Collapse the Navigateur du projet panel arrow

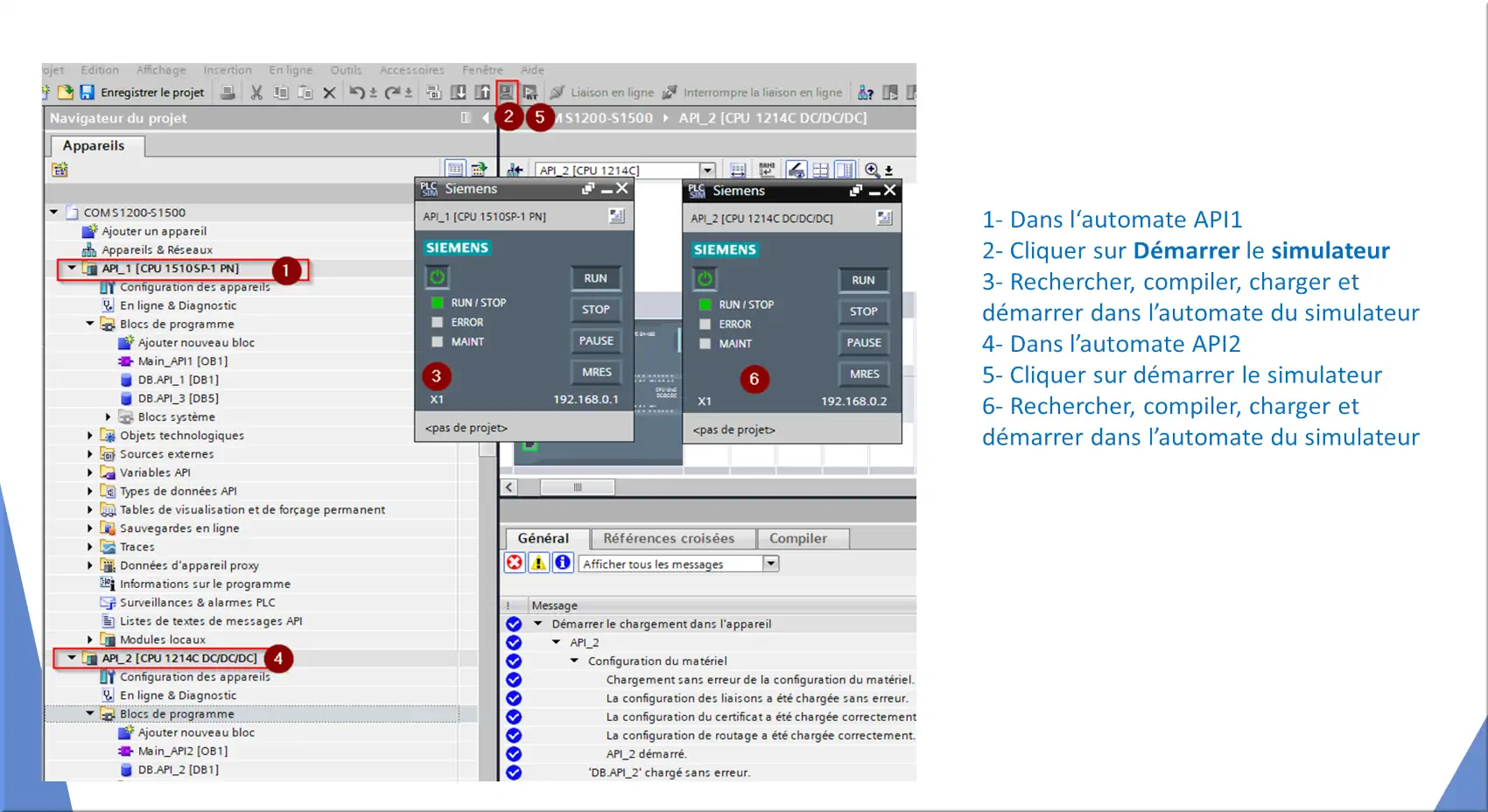(486, 118)
